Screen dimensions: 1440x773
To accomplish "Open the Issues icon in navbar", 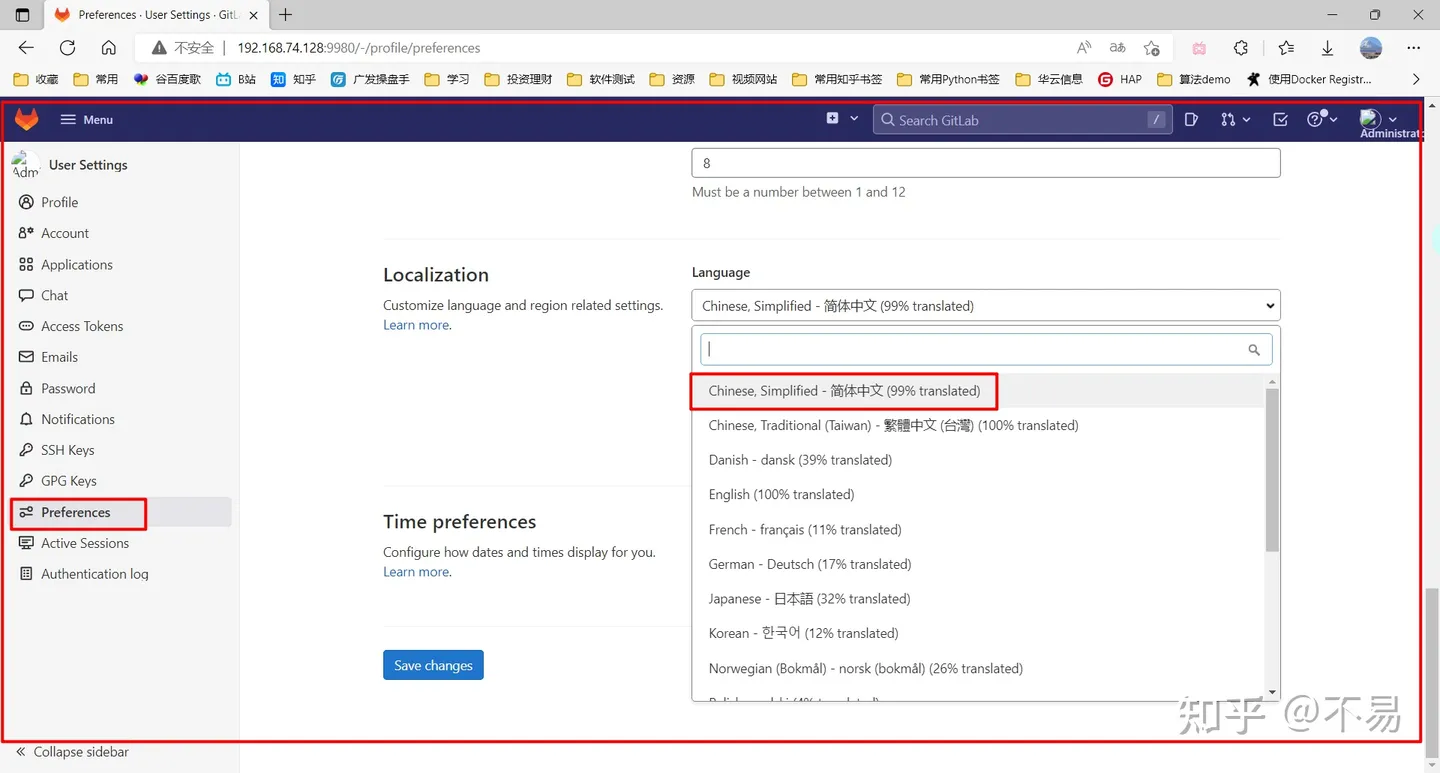I will (1191, 120).
